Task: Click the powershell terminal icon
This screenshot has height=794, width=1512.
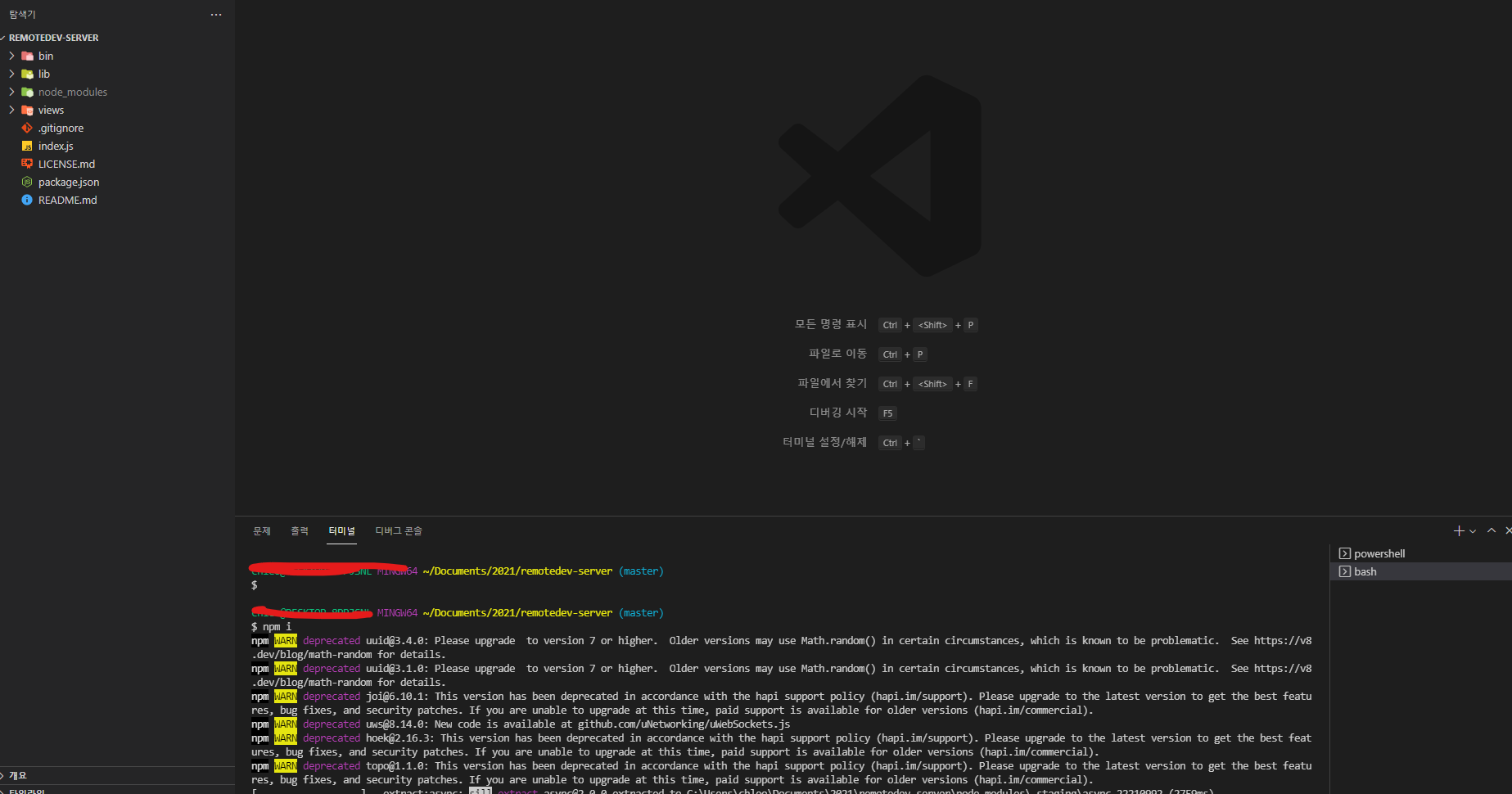Action: [x=1344, y=553]
